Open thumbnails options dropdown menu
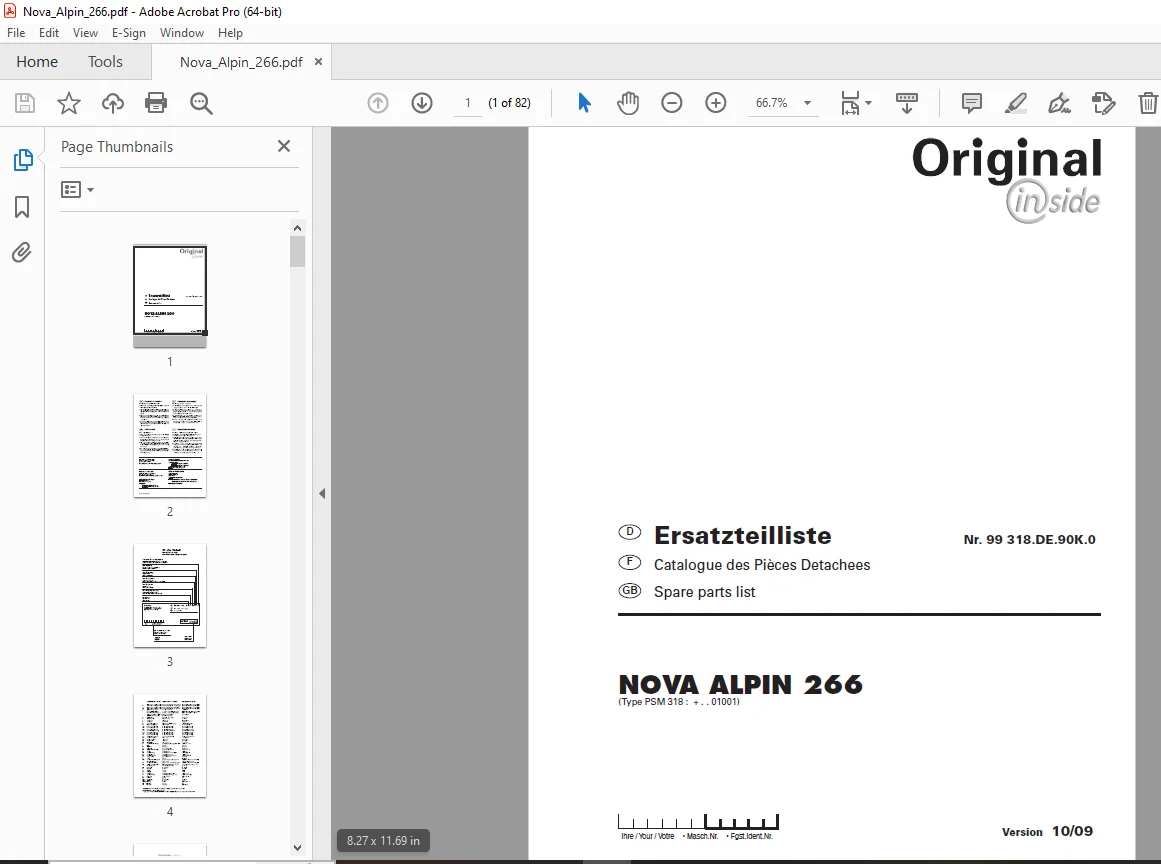Image resolution: width=1161 pixels, height=864 pixels. coord(78,190)
